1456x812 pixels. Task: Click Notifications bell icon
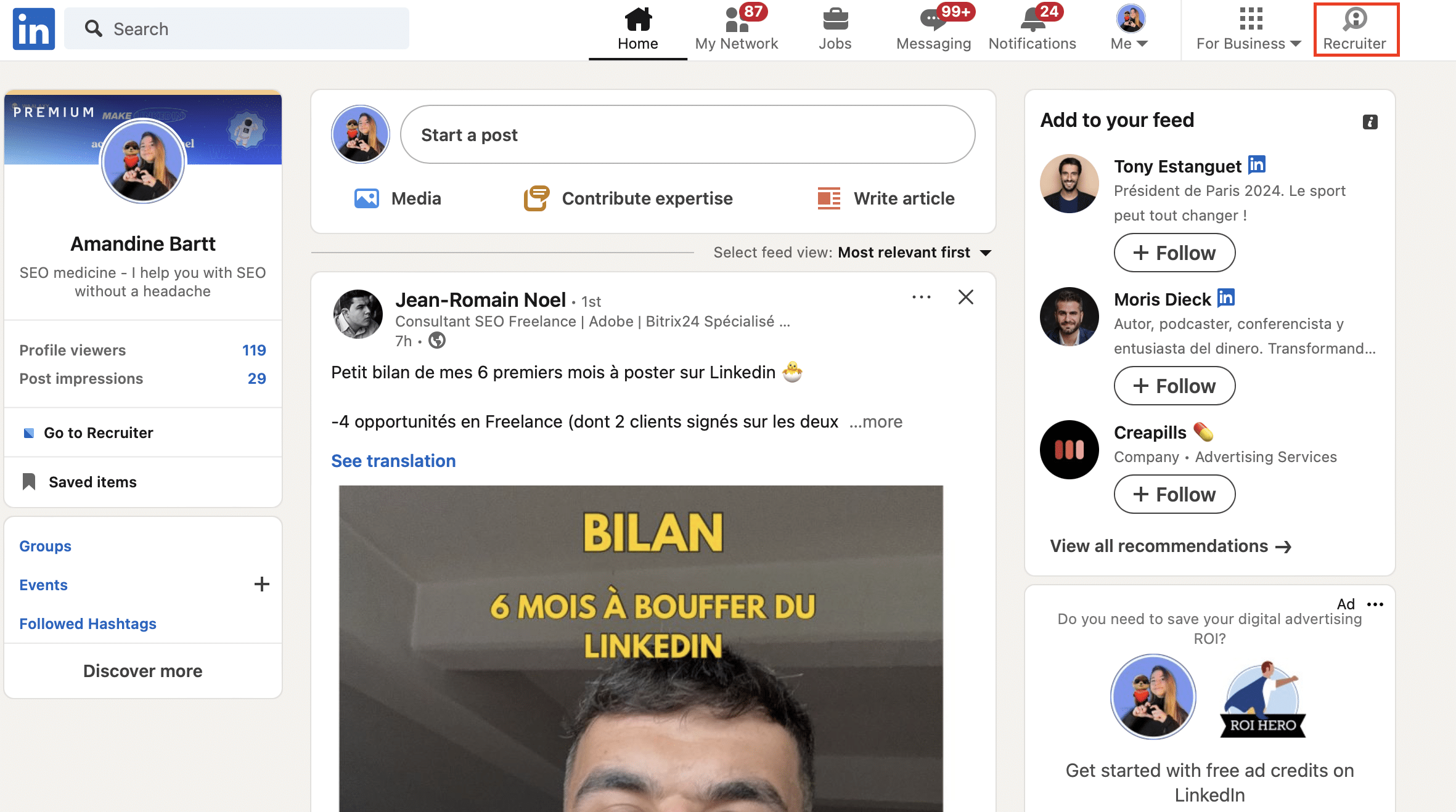[1032, 27]
